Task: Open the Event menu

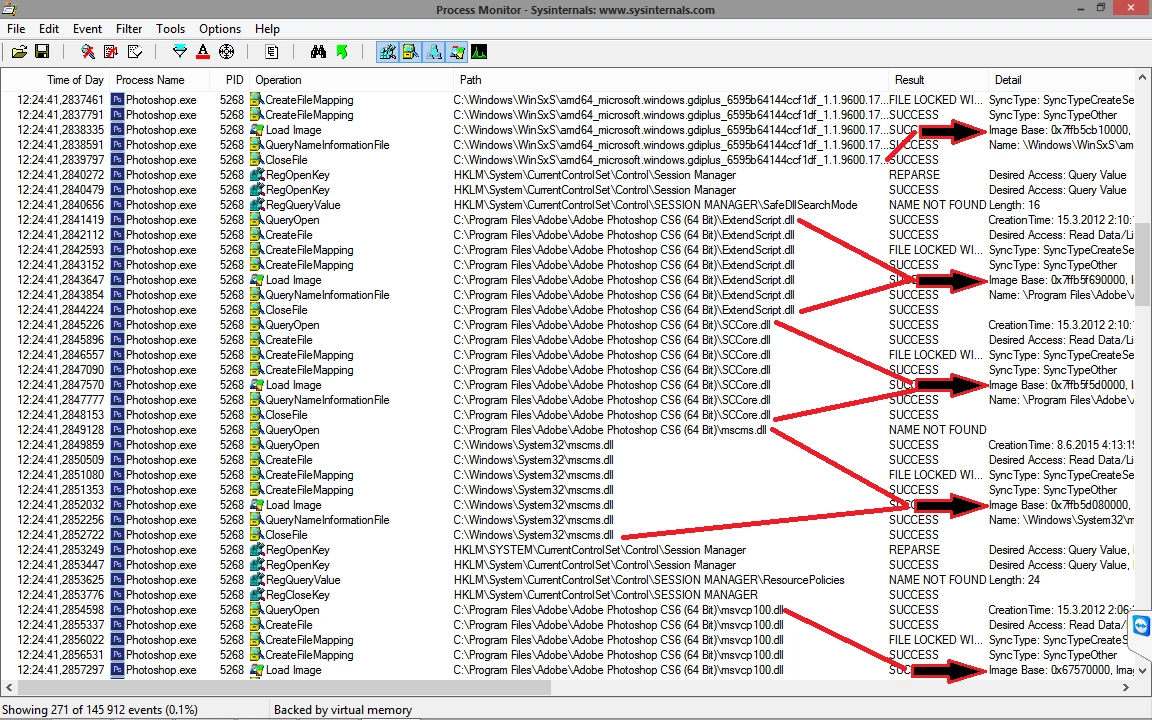Action: tap(87, 29)
